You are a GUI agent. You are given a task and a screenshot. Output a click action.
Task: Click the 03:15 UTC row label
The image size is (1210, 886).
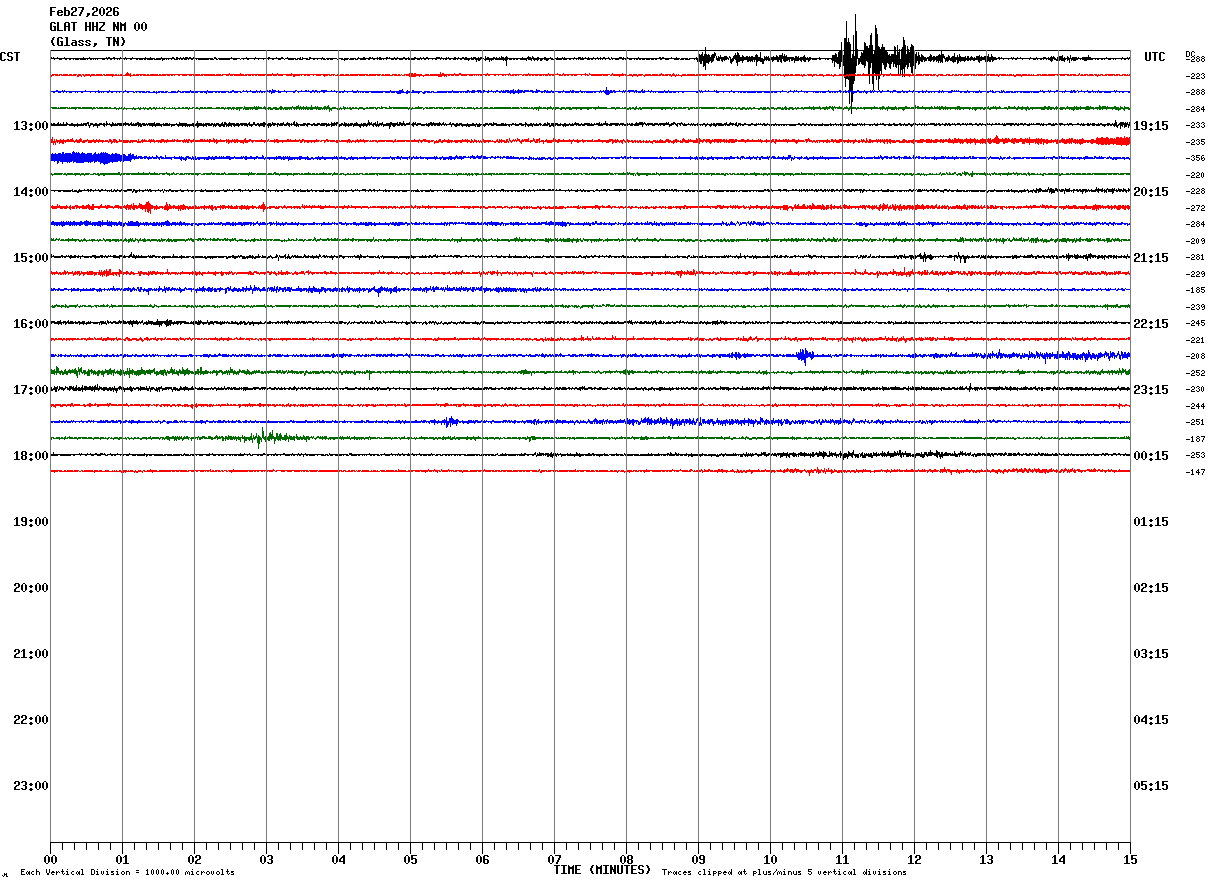click(x=1151, y=653)
